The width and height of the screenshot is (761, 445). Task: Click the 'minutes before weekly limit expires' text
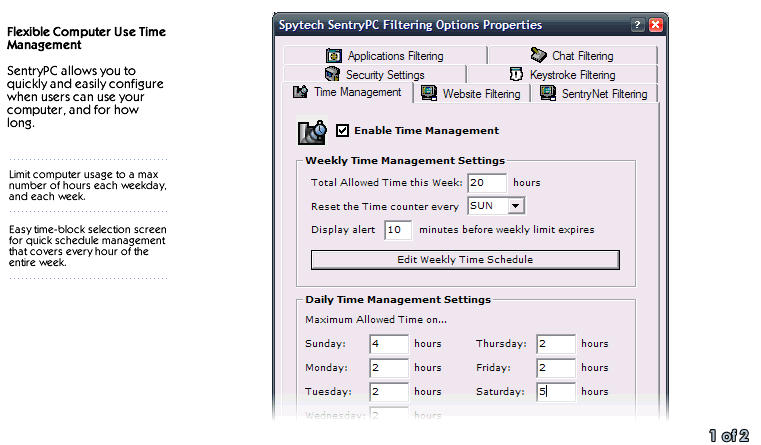coord(506,230)
